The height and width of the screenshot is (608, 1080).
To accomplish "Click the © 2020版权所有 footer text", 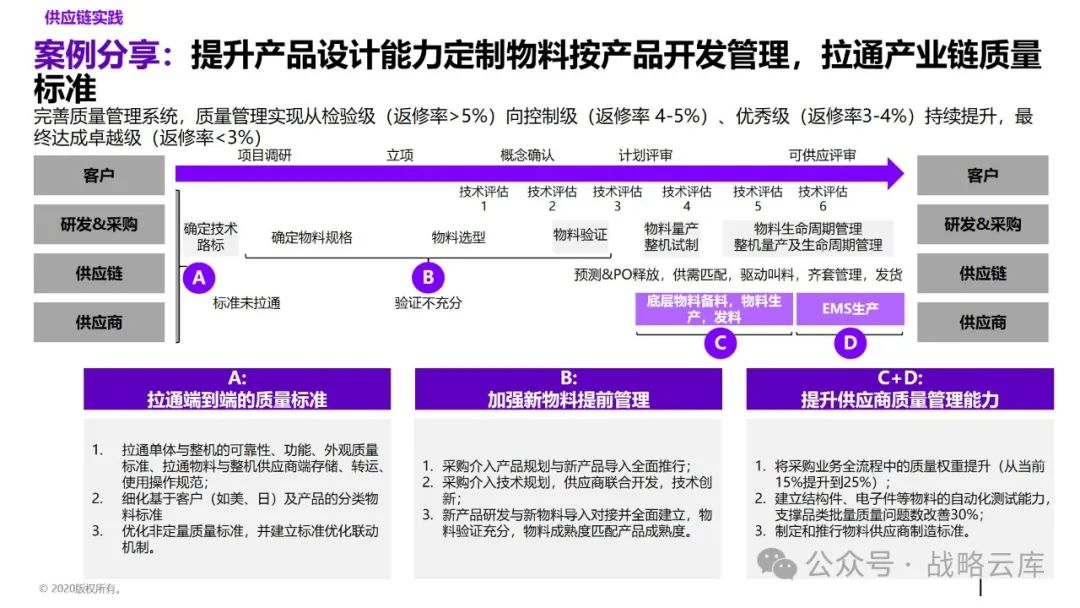I will coord(81,589).
